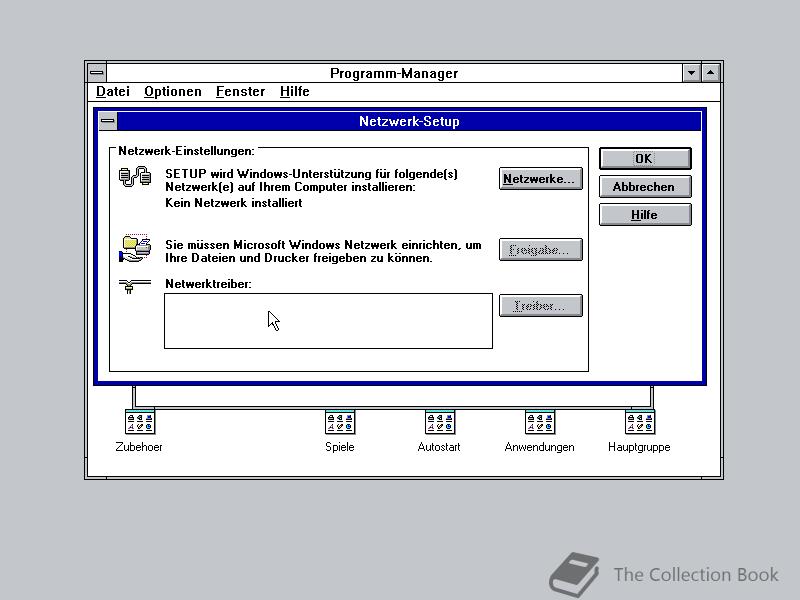
Task: Click the Hilfe button in dialog
Action: pyautogui.click(x=645, y=215)
